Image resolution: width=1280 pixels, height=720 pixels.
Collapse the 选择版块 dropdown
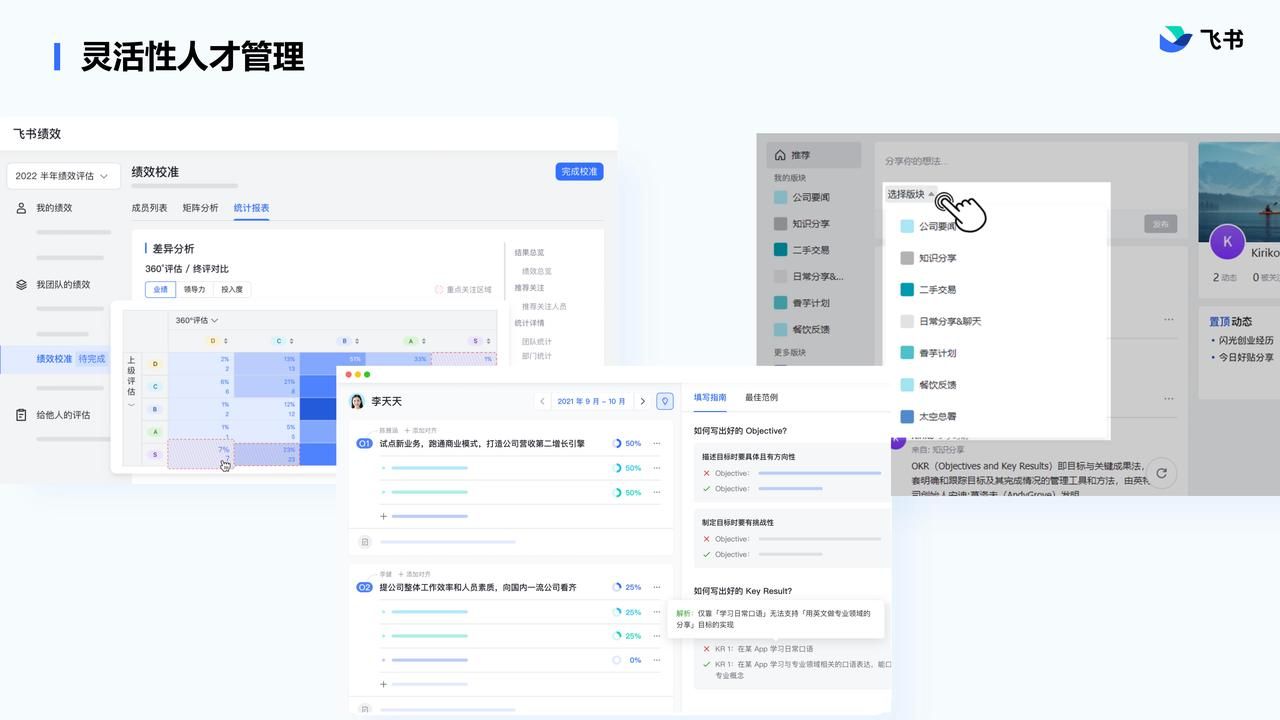pos(911,194)
